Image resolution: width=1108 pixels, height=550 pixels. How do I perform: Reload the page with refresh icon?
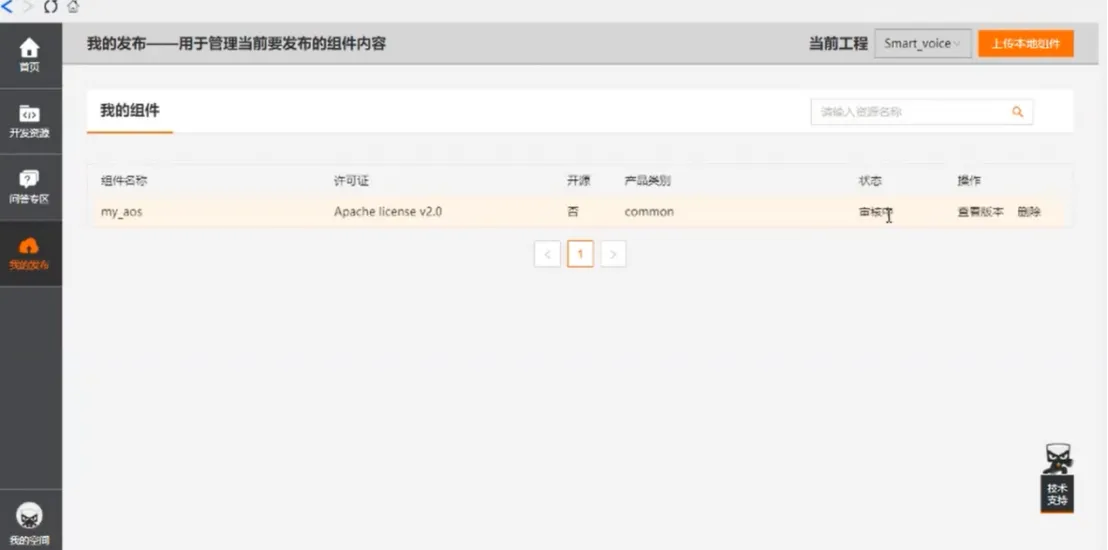point(50,7)
